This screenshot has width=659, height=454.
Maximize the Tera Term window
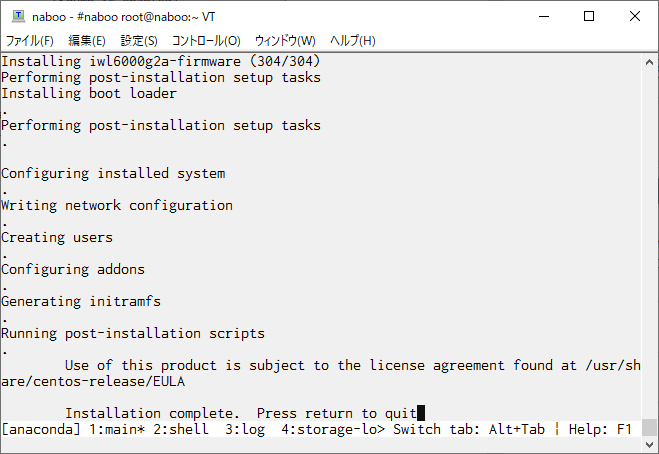click(x=589, y=16)
